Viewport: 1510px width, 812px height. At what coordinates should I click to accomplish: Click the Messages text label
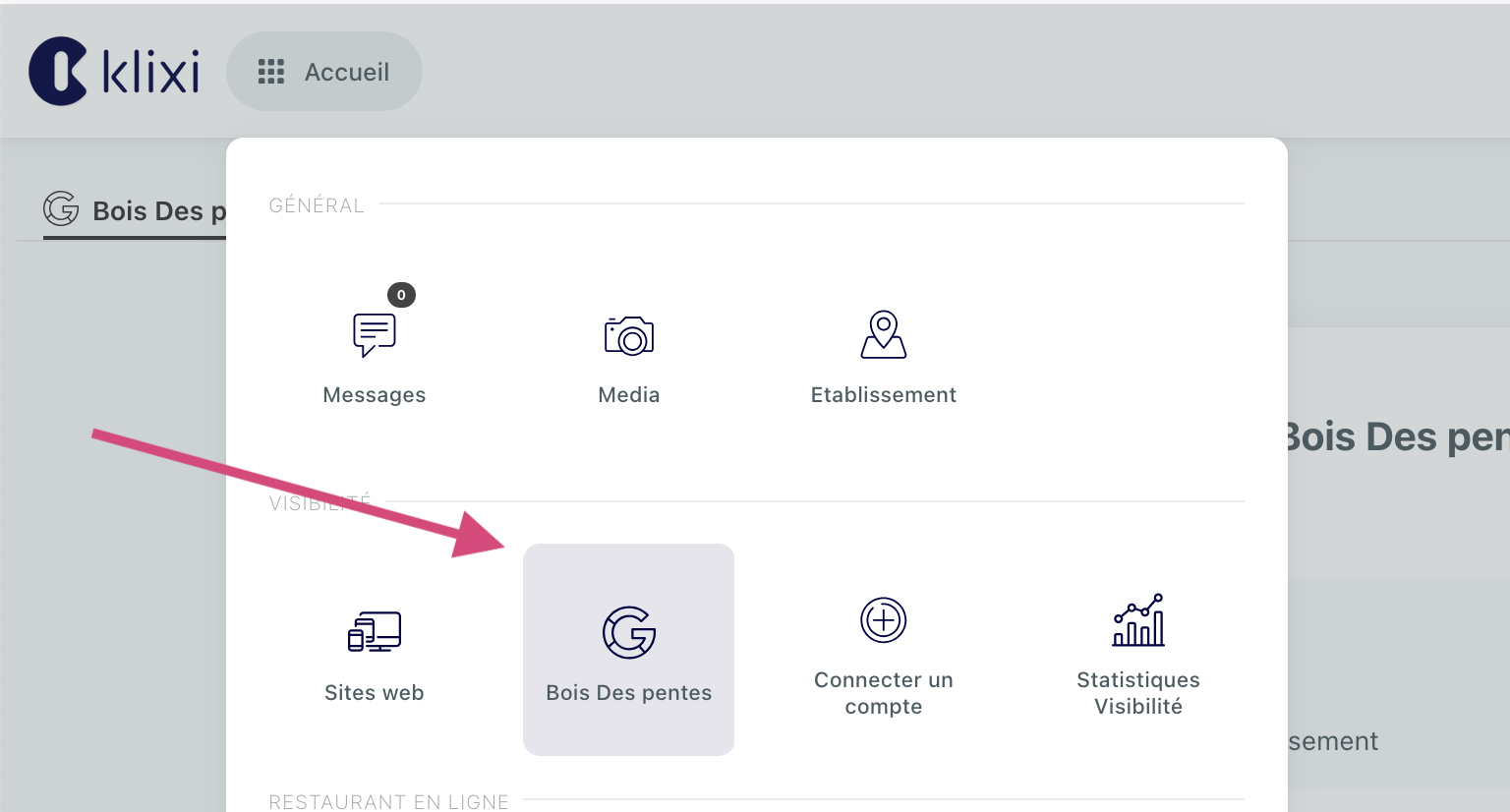click(375, 395)
